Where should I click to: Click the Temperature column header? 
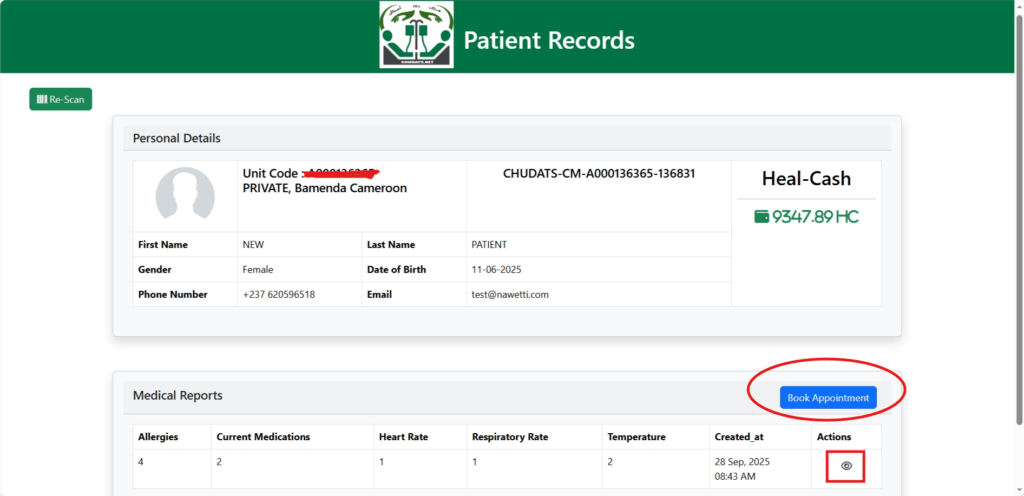636,437
